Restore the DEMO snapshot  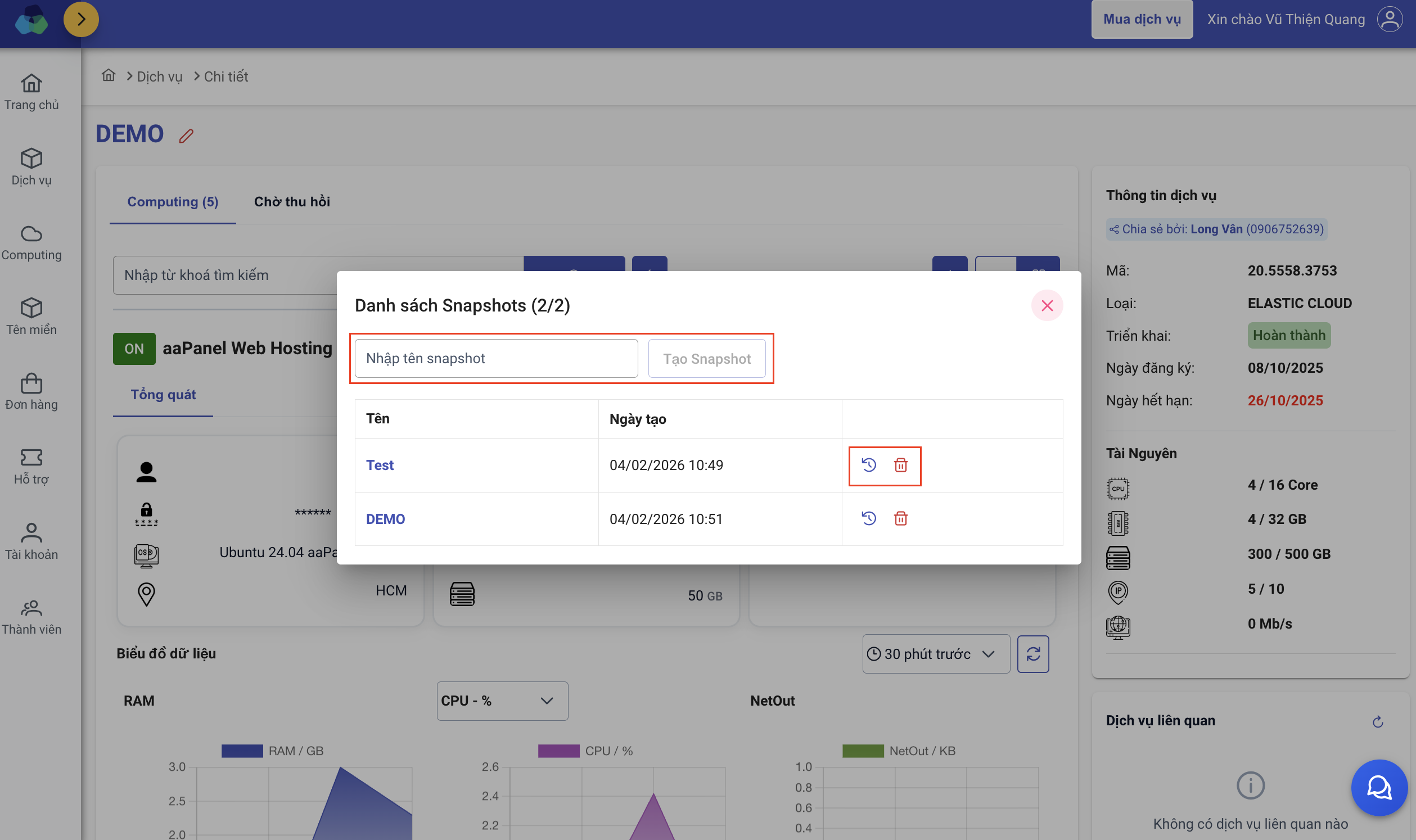pyautogui.click(x=868, y=518)
